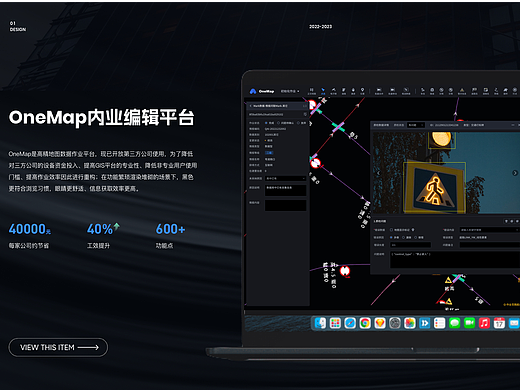
Task: Launch Safari from the dock
Action: tap(350, 323)
